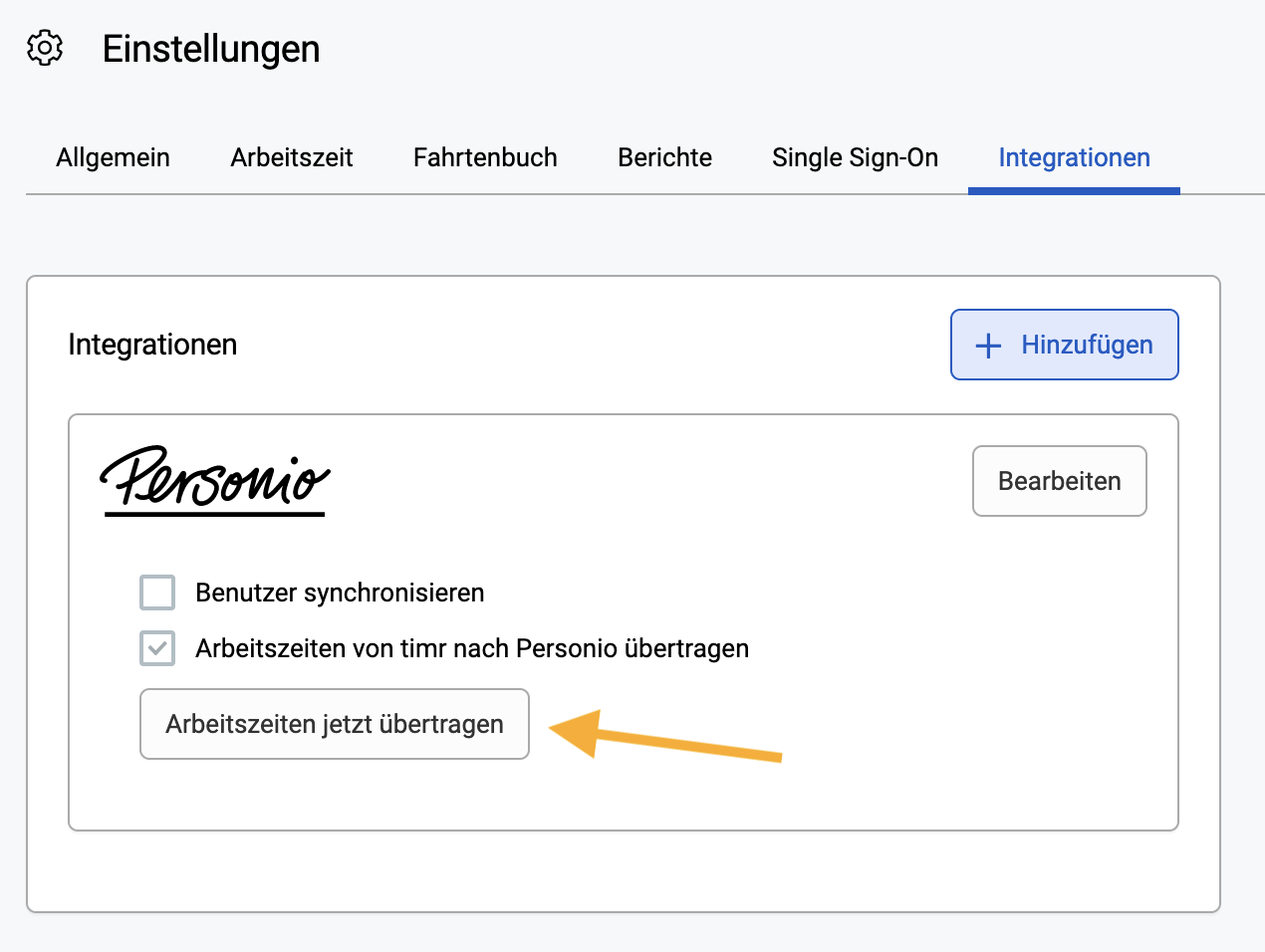Switch to the Allgemein tab
1265x952 pixels.
click(113, 157)
